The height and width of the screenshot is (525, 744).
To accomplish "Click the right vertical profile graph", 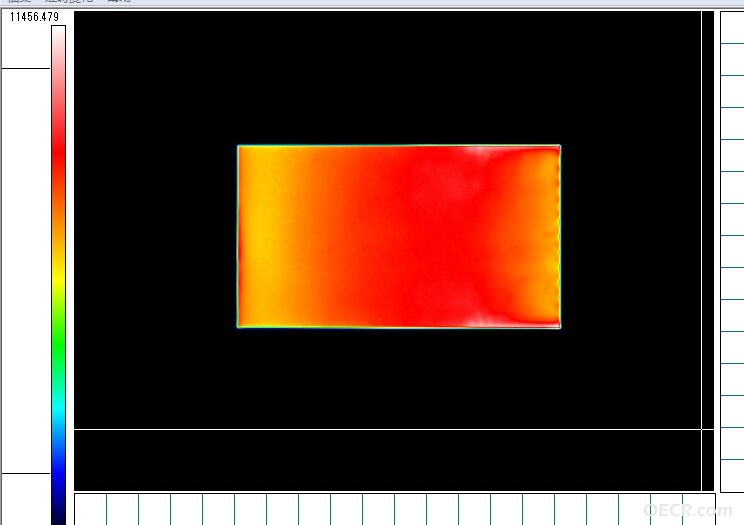I will point(732,252).
